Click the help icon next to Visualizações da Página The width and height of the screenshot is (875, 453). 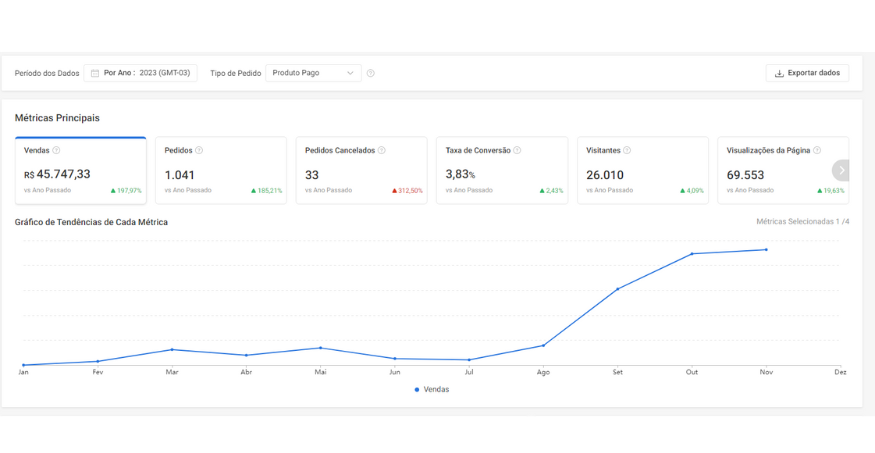[817, 150]
